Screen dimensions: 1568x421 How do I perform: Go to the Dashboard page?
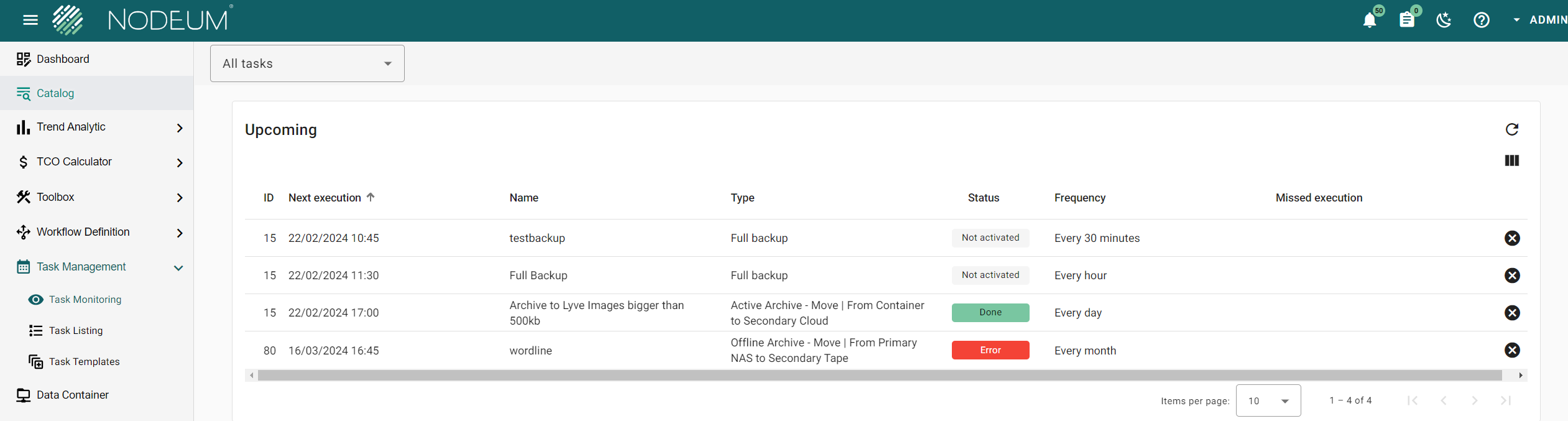point(63,59)
